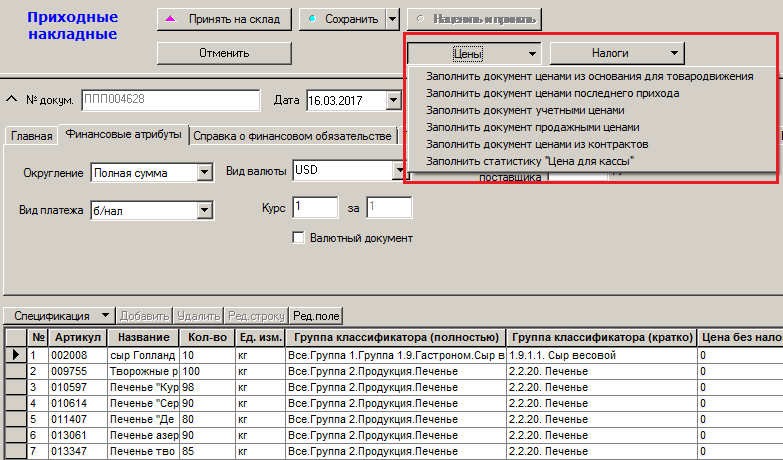Viewport: 783px width, 460px height.
Task: Click the 'Сохранить' button
Action: click(343, 19)
